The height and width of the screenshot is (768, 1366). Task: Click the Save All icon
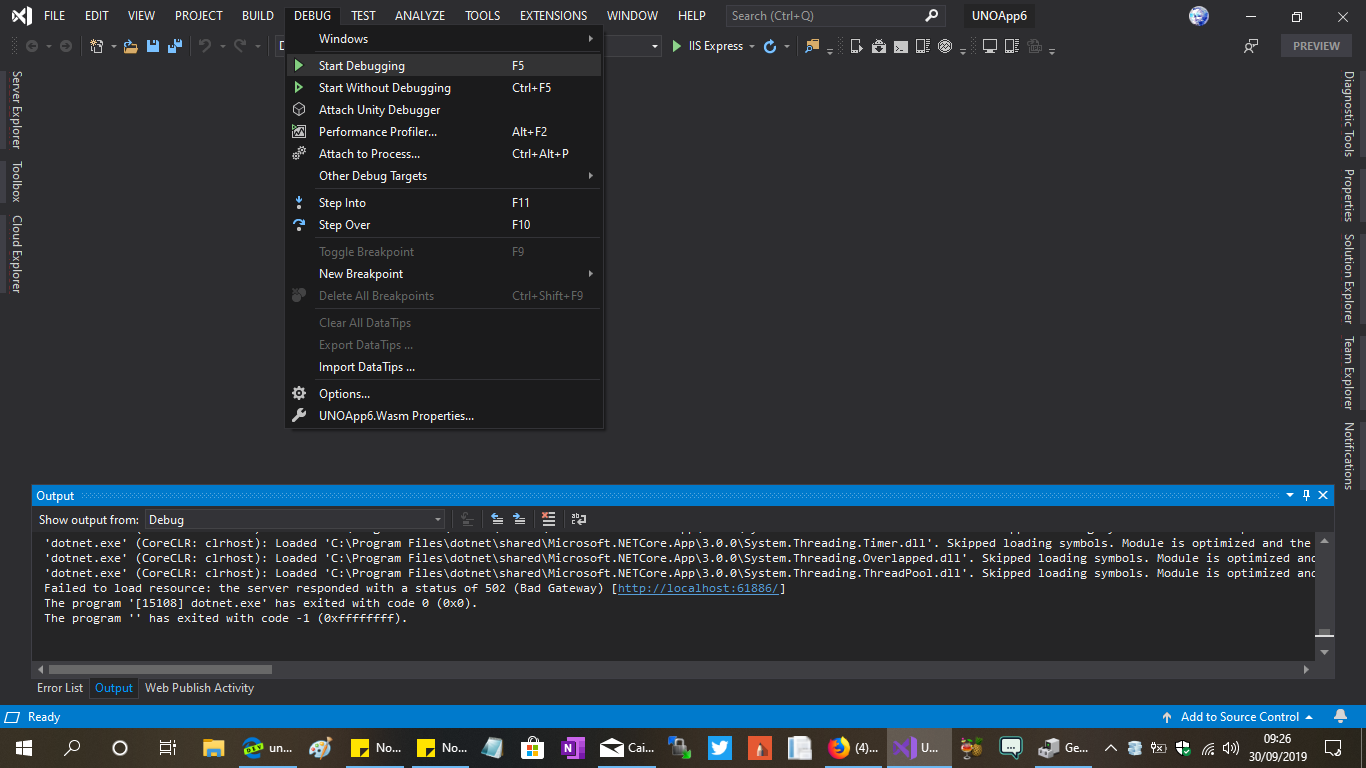pyautogui.click(x=175, y=46)
